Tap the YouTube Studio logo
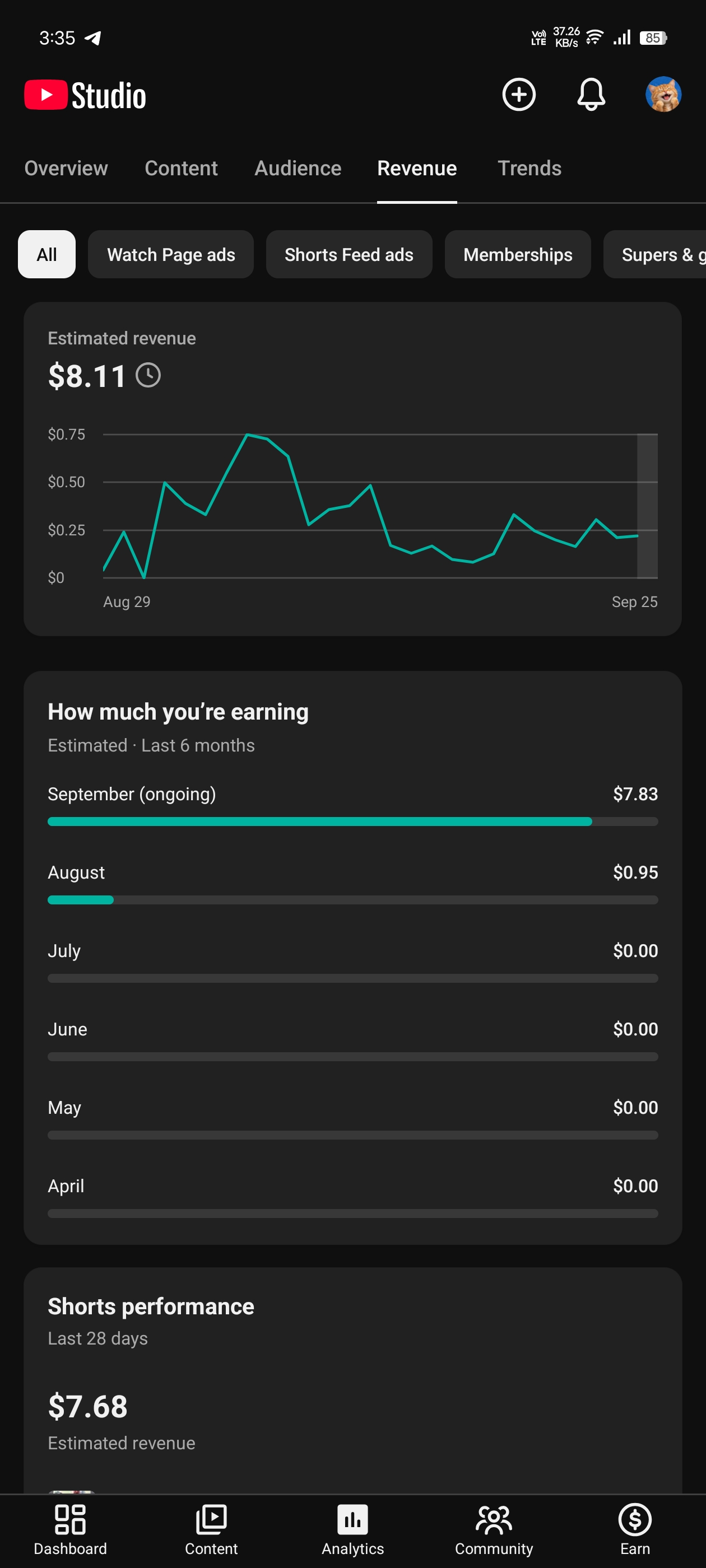 point(85,96)
